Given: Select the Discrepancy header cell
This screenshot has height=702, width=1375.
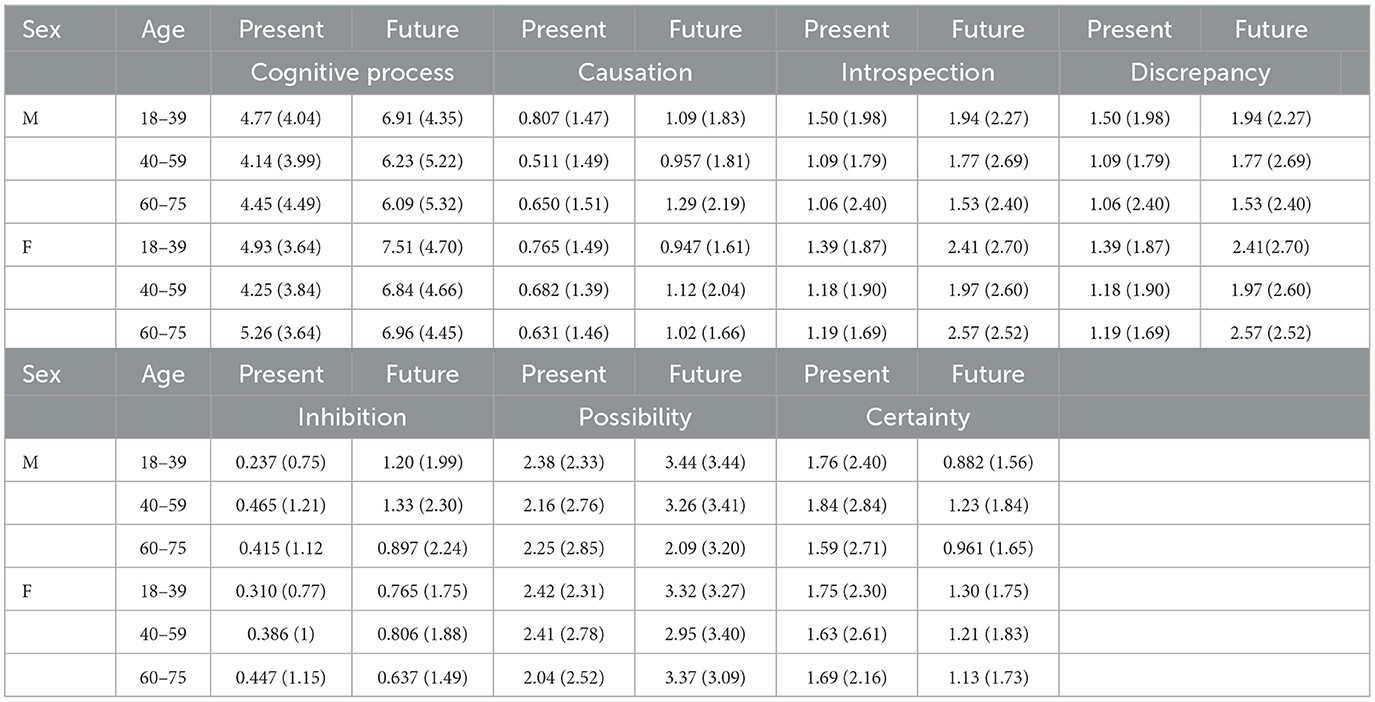Looking at the screenshot, I should pos(1200,73).
